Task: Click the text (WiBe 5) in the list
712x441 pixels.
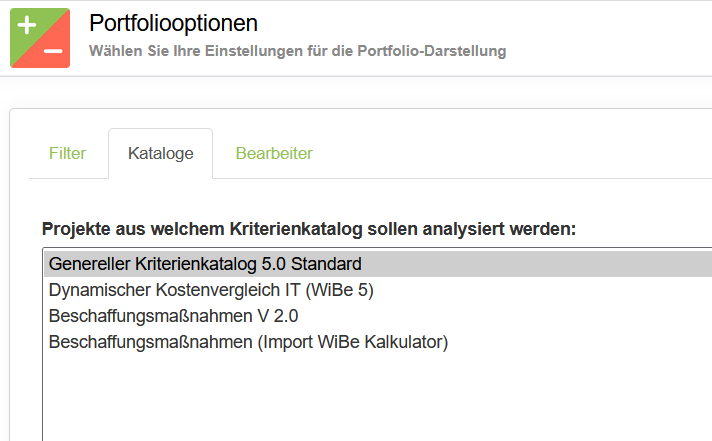Action: (340, 290)
